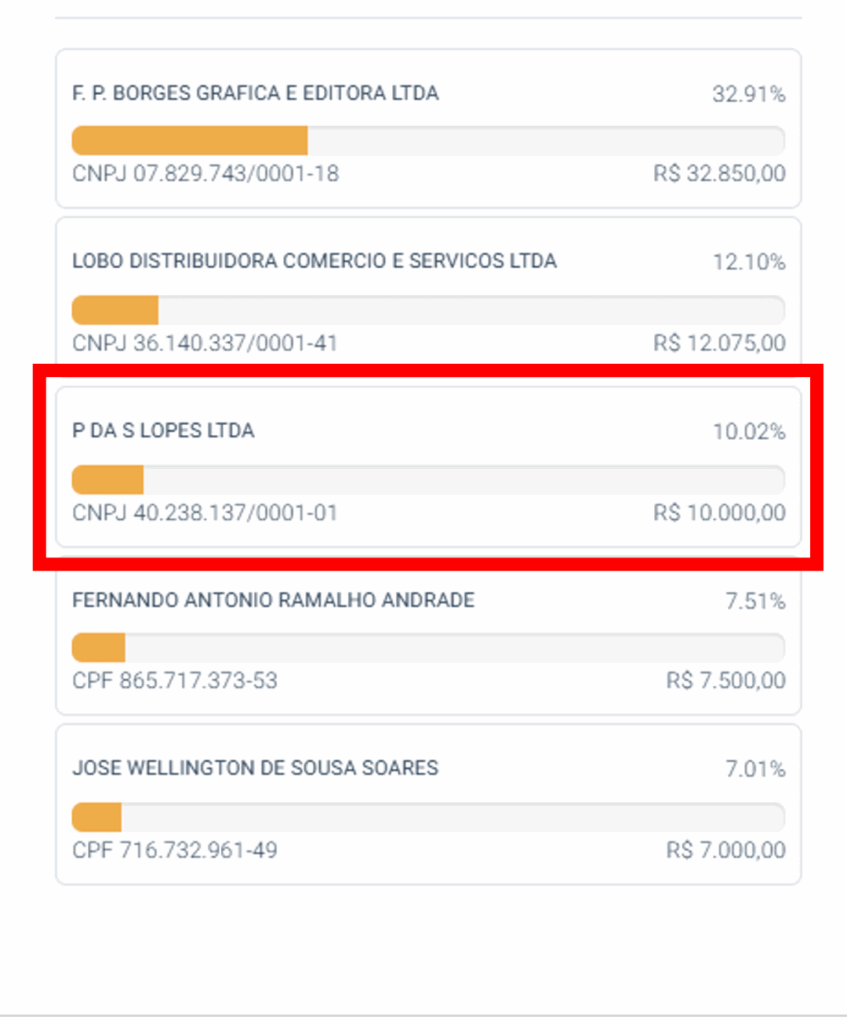Click the P DA S LOPES LTDA card
Image resolution: width=847 pixels, height=1024 pixels.
[428, 467]
